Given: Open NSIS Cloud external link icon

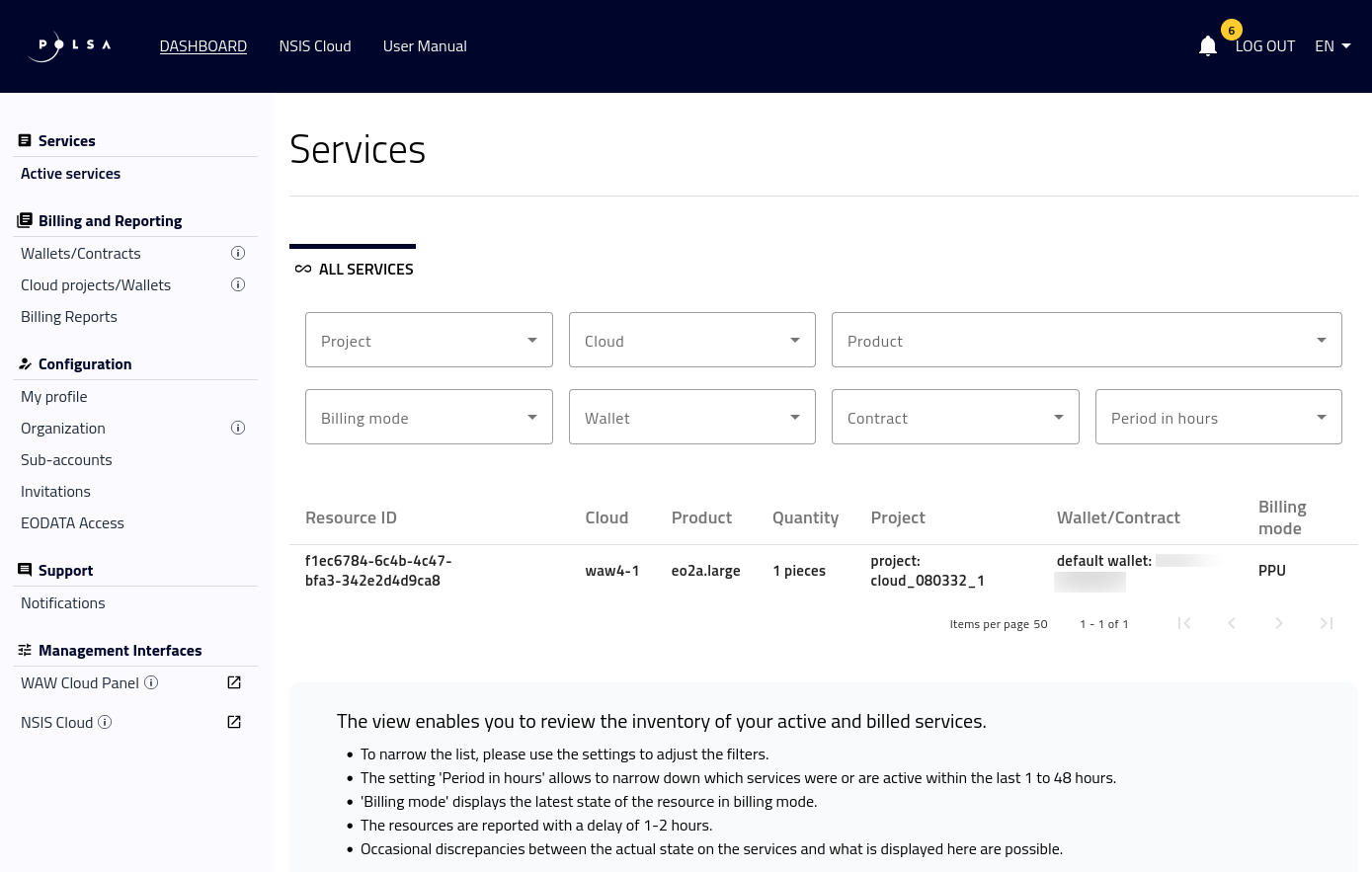Looking at the screenshot, I should coord(234,722).
